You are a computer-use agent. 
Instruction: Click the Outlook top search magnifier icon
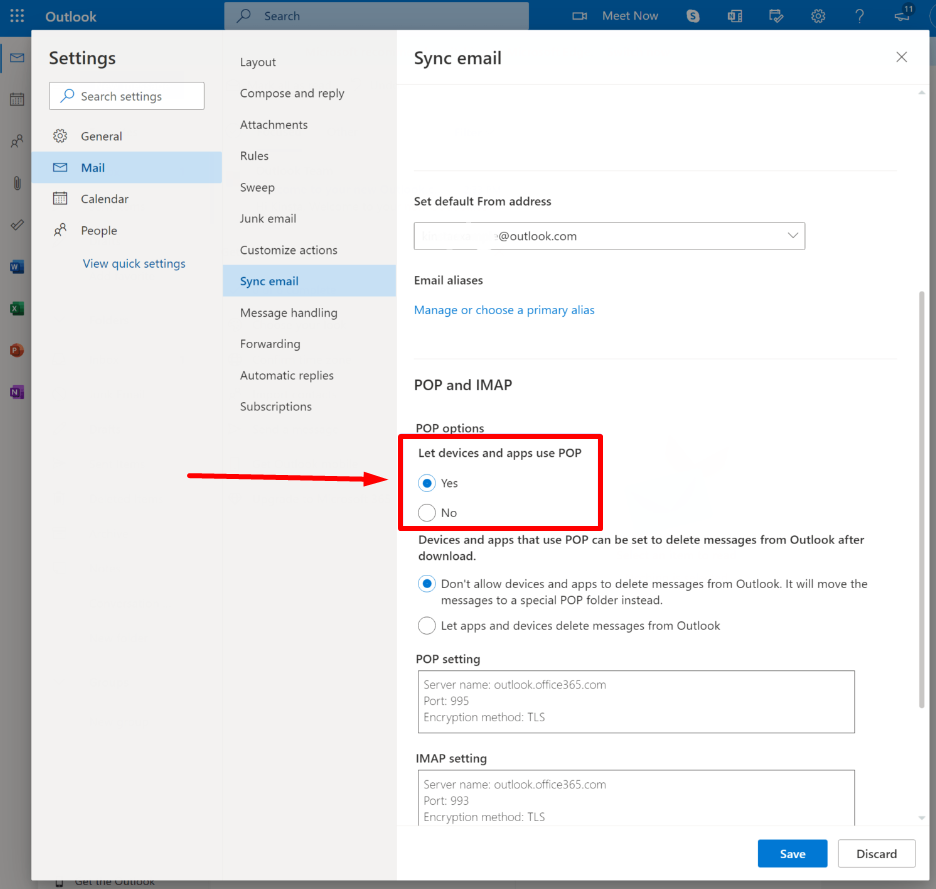tap(244, 16)
